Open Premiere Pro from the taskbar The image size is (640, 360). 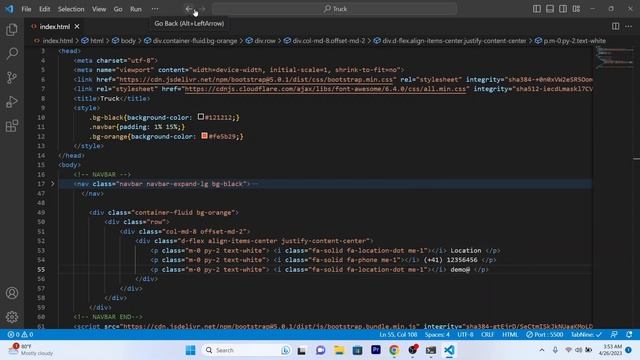[376, 350]
